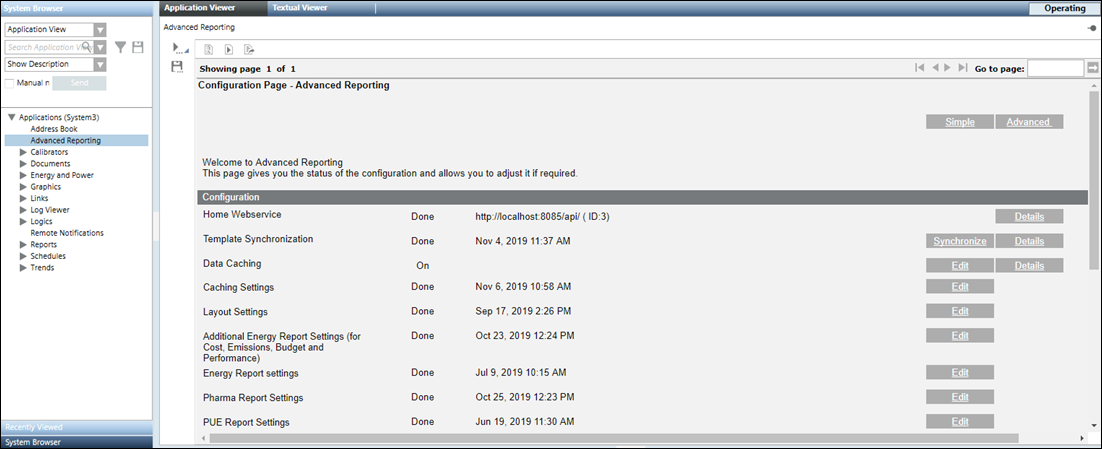The image size is (1102, 449).
Task: Click the filter funnel icon in System Browser
Action: point(121,47)
